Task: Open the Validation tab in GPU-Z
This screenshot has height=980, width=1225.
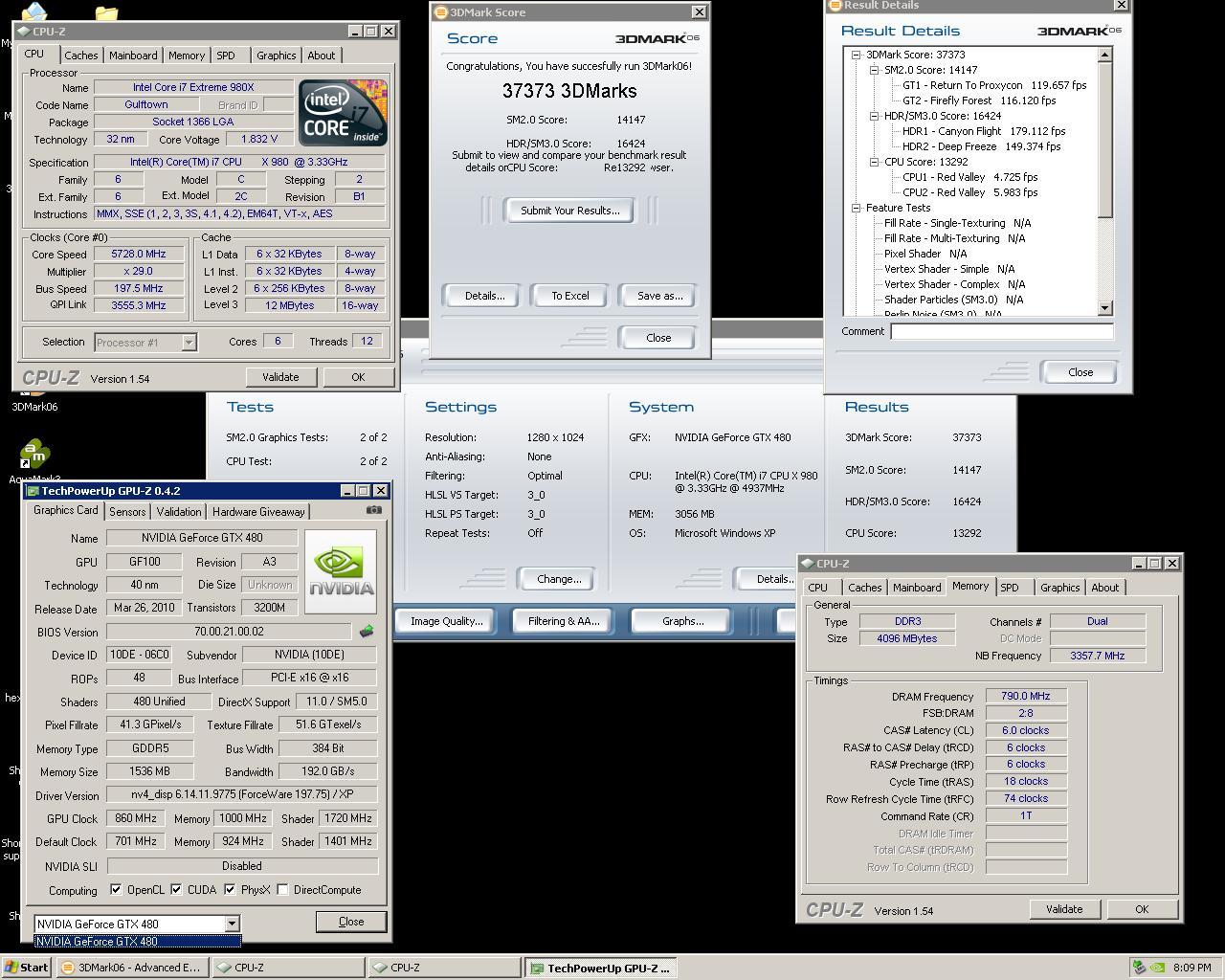Action: [x=179, y=512]
